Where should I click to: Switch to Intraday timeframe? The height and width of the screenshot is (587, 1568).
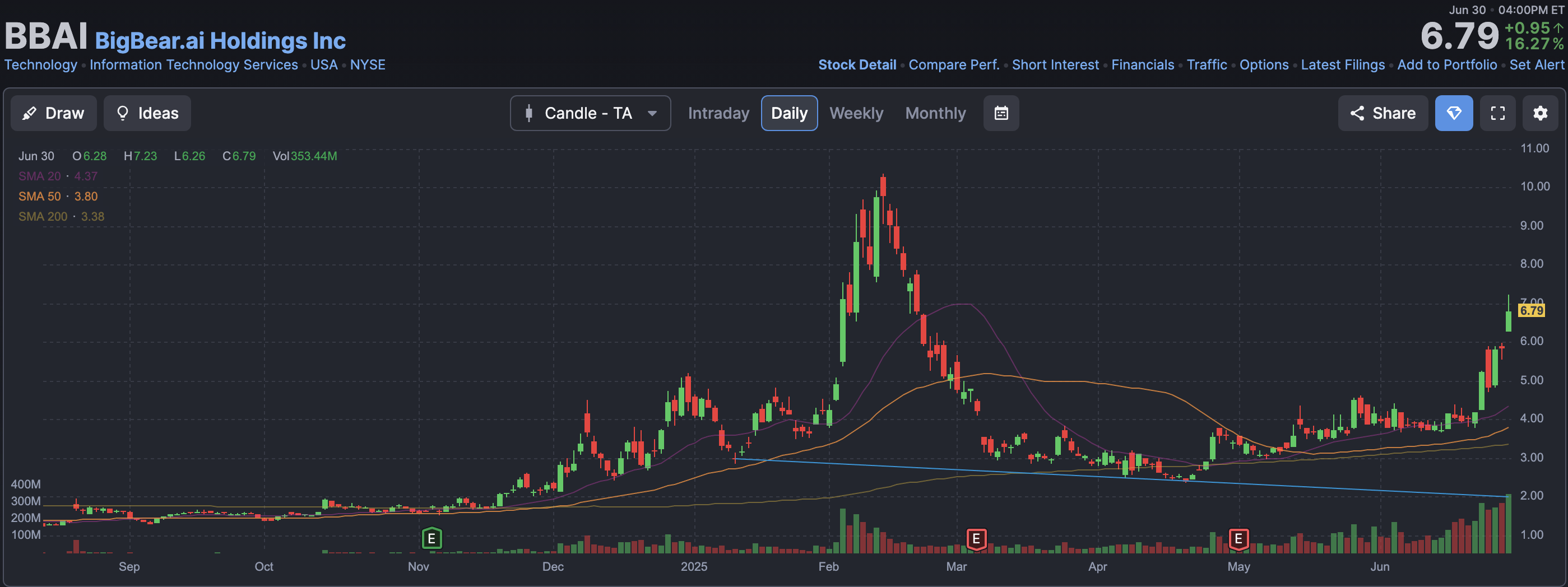[718, 113]
